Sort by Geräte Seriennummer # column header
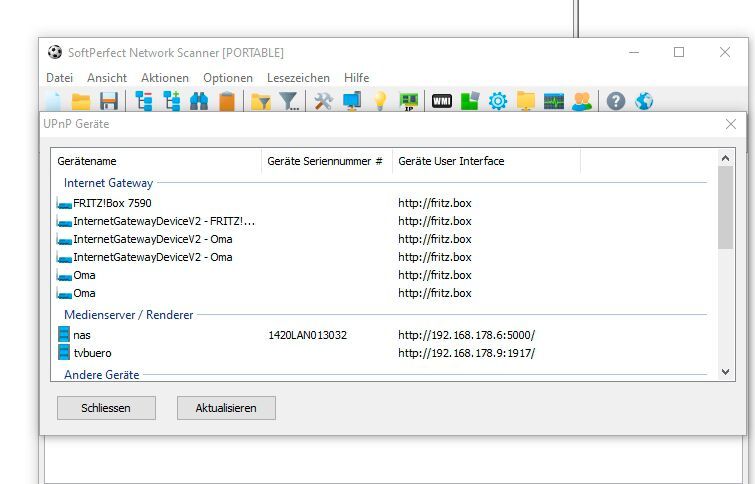 [327, 161]
